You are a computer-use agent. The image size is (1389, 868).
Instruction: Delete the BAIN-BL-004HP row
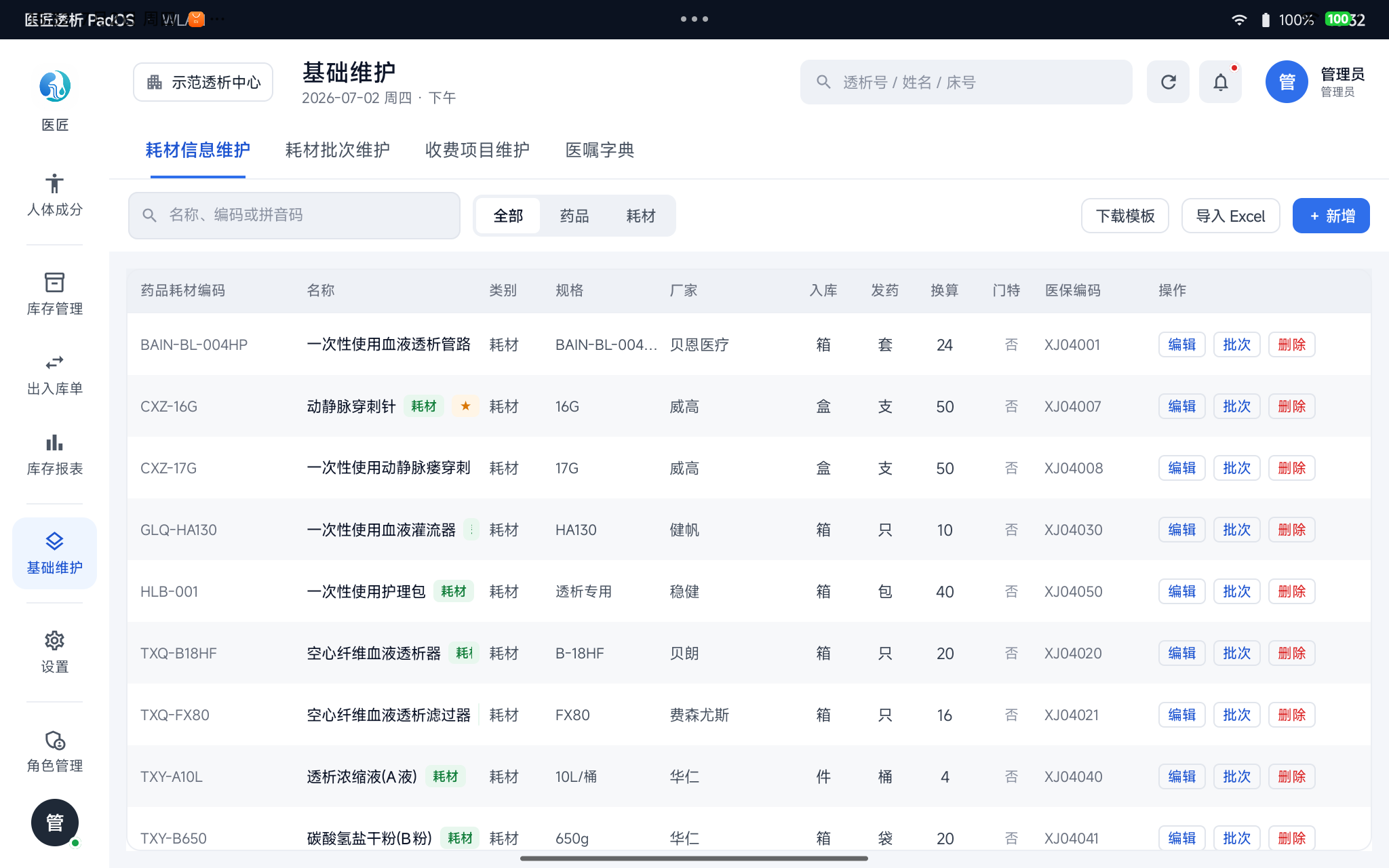click(1291, 344)
